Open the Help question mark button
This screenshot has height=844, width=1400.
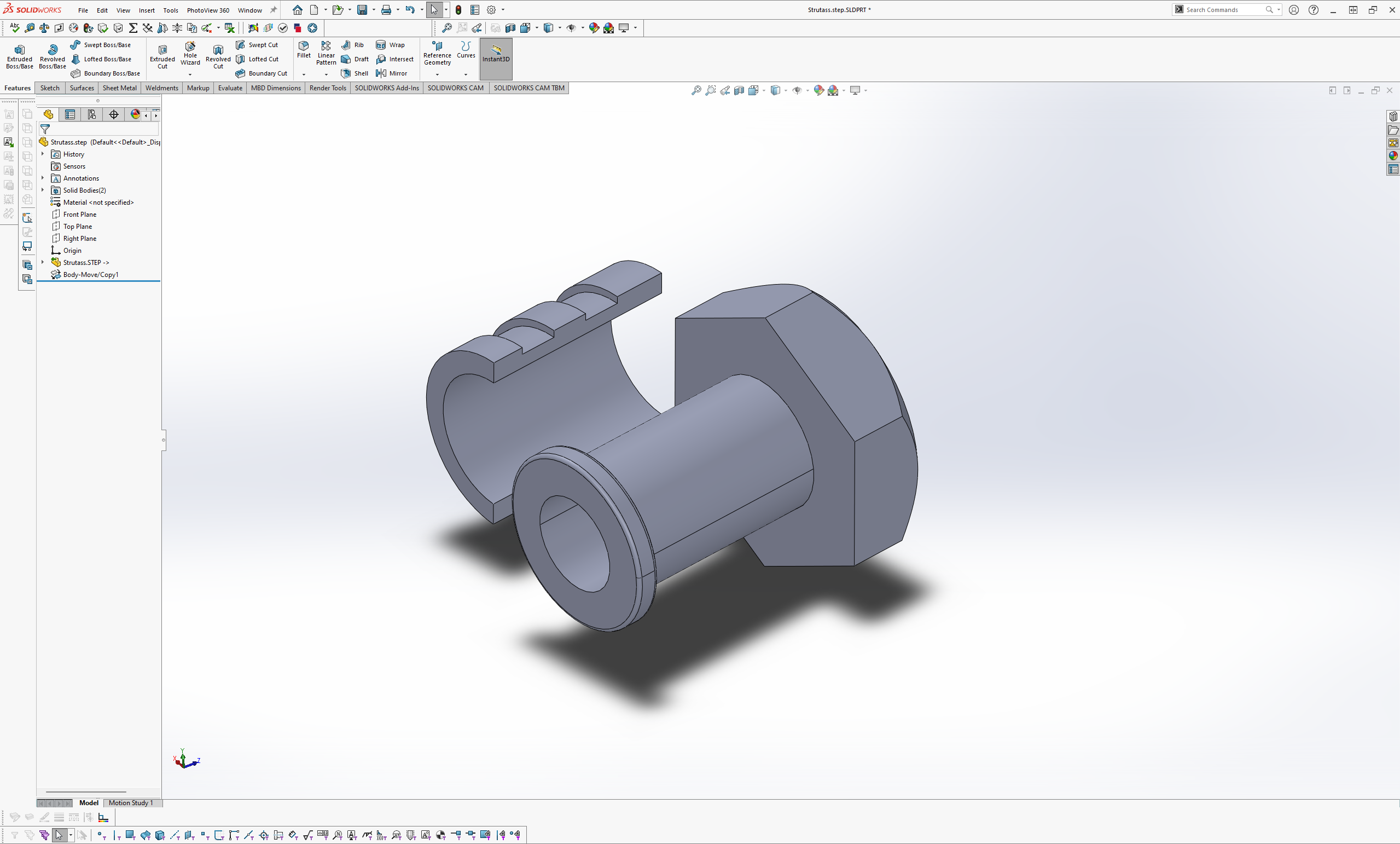[x=1314, y=10]
